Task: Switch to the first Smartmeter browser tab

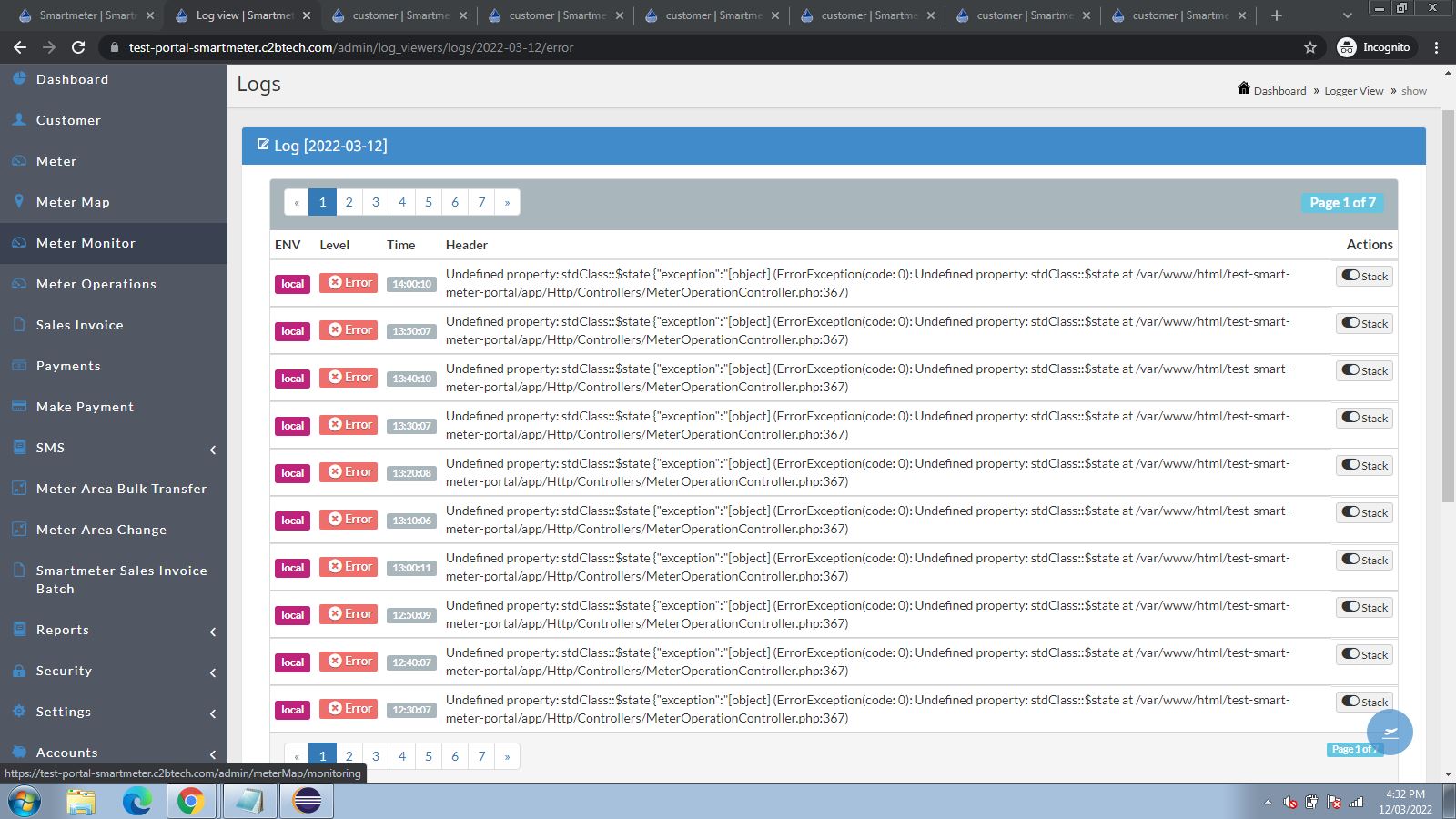Action: point(86,15)
